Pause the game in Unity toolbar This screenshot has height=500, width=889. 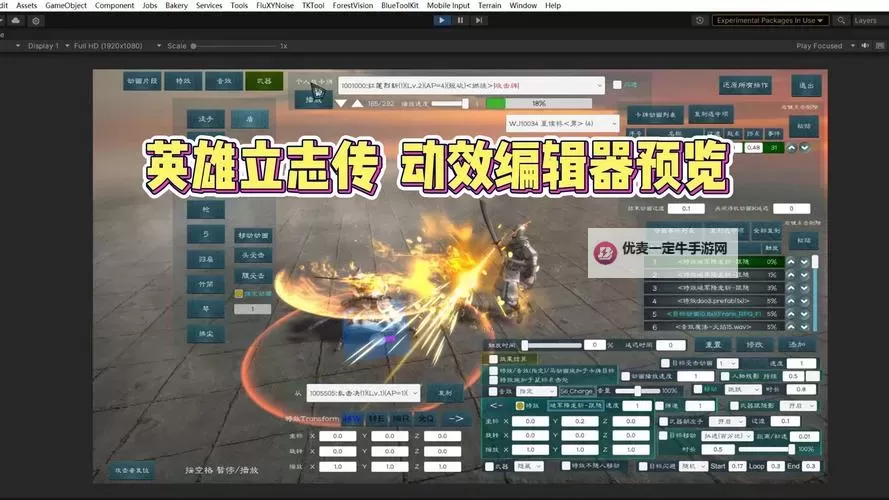click(460, 20)
